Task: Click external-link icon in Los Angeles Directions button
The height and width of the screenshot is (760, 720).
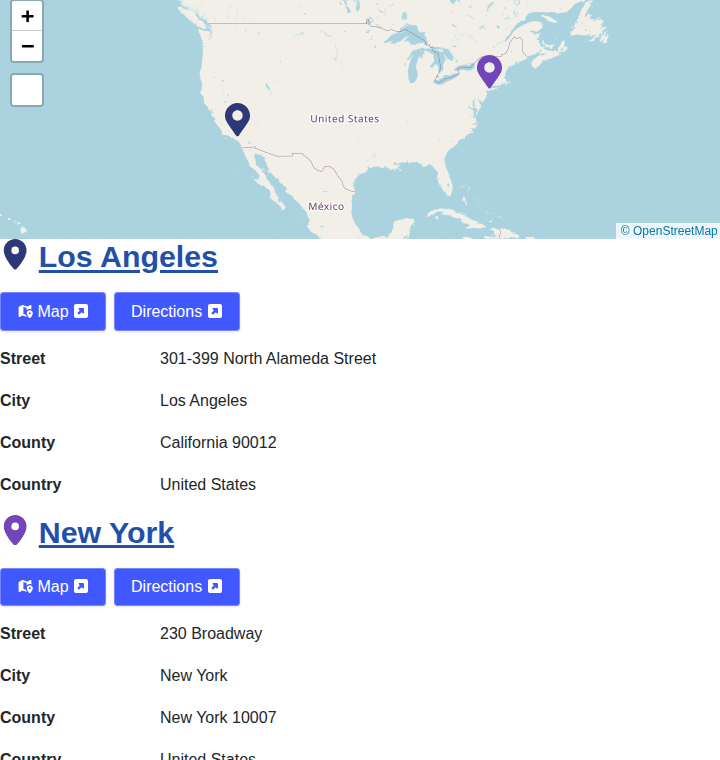Action: 215,312
